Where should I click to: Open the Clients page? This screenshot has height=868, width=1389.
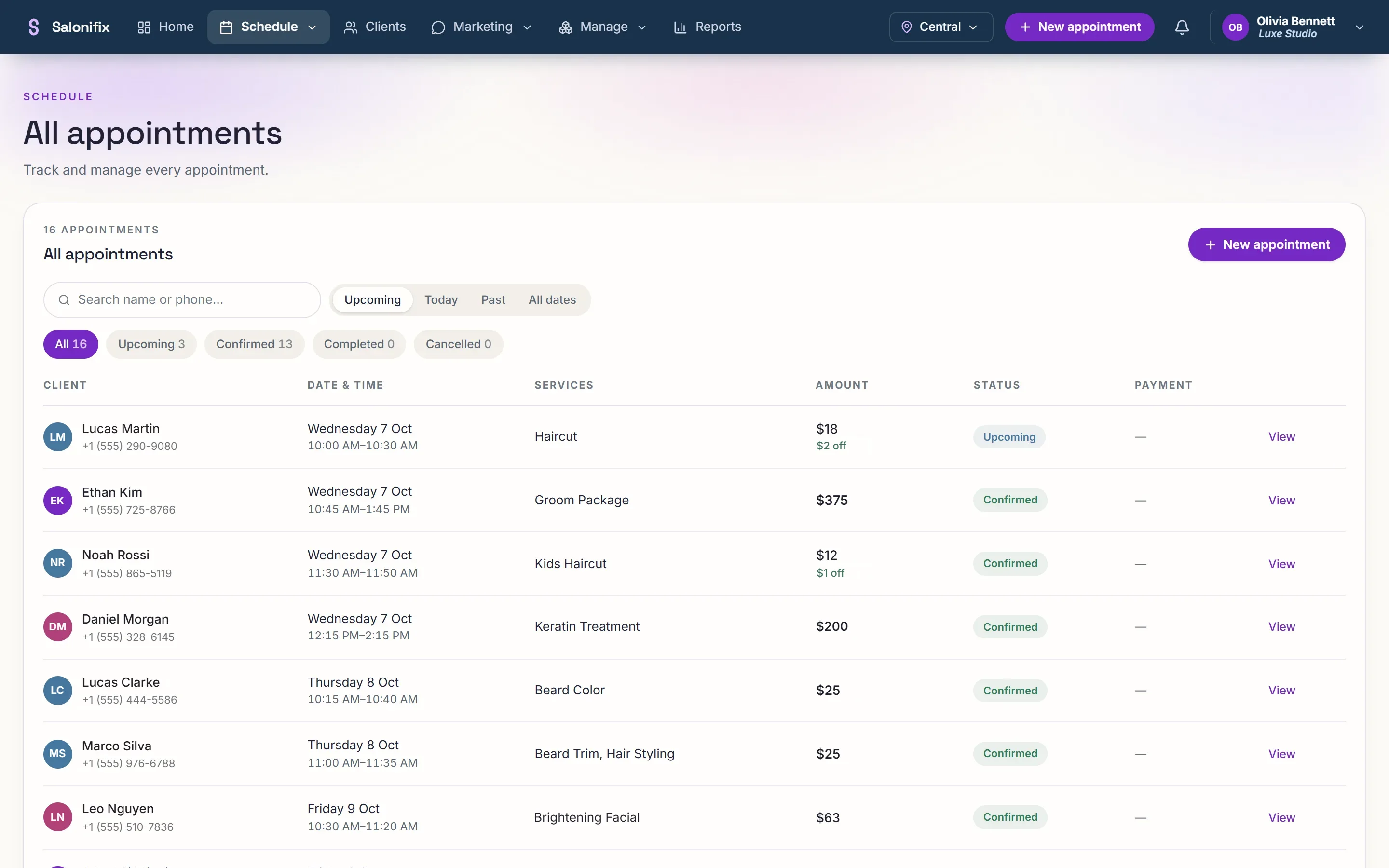click(374, 27)
